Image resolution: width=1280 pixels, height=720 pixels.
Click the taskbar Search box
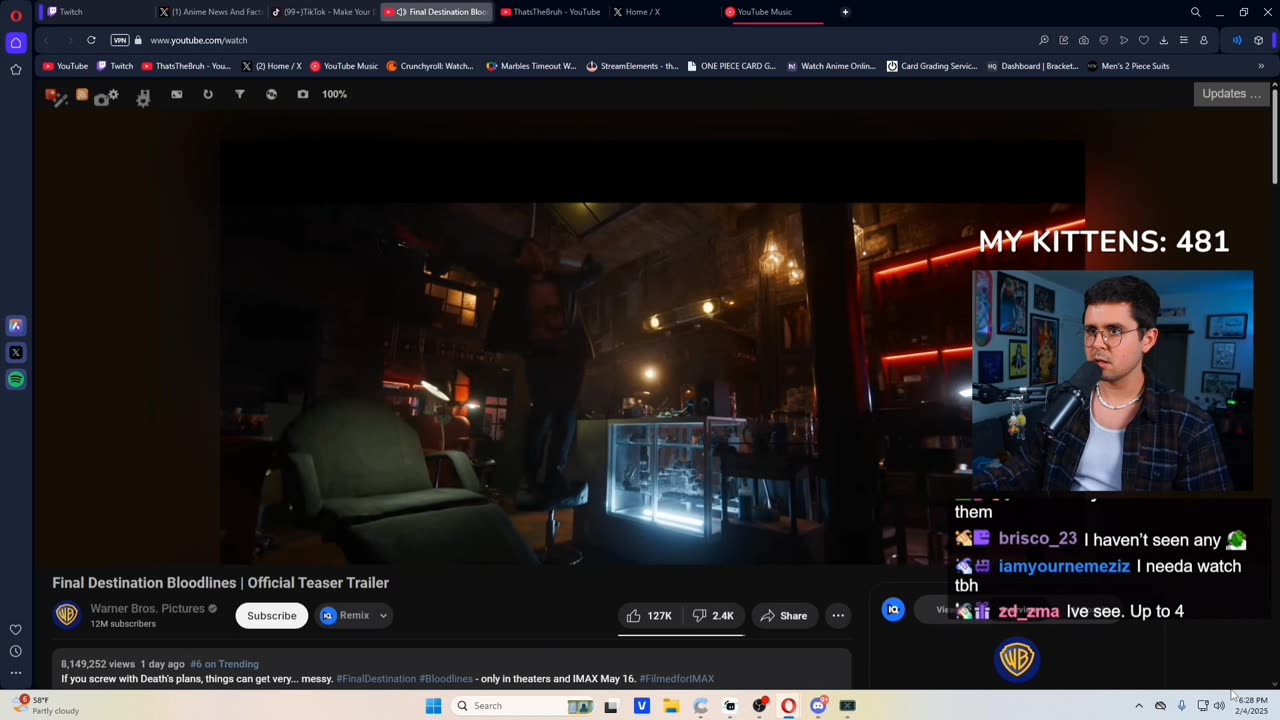524,706
